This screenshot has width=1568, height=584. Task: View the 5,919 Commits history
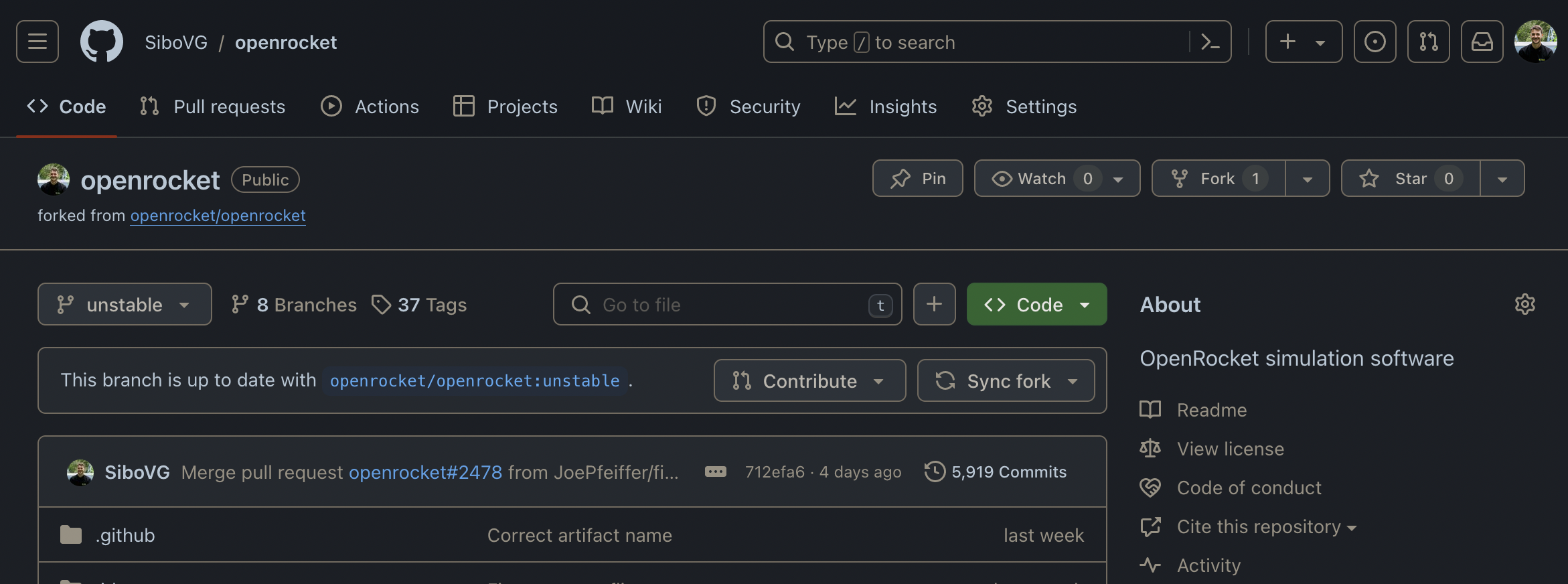[996, 472]
